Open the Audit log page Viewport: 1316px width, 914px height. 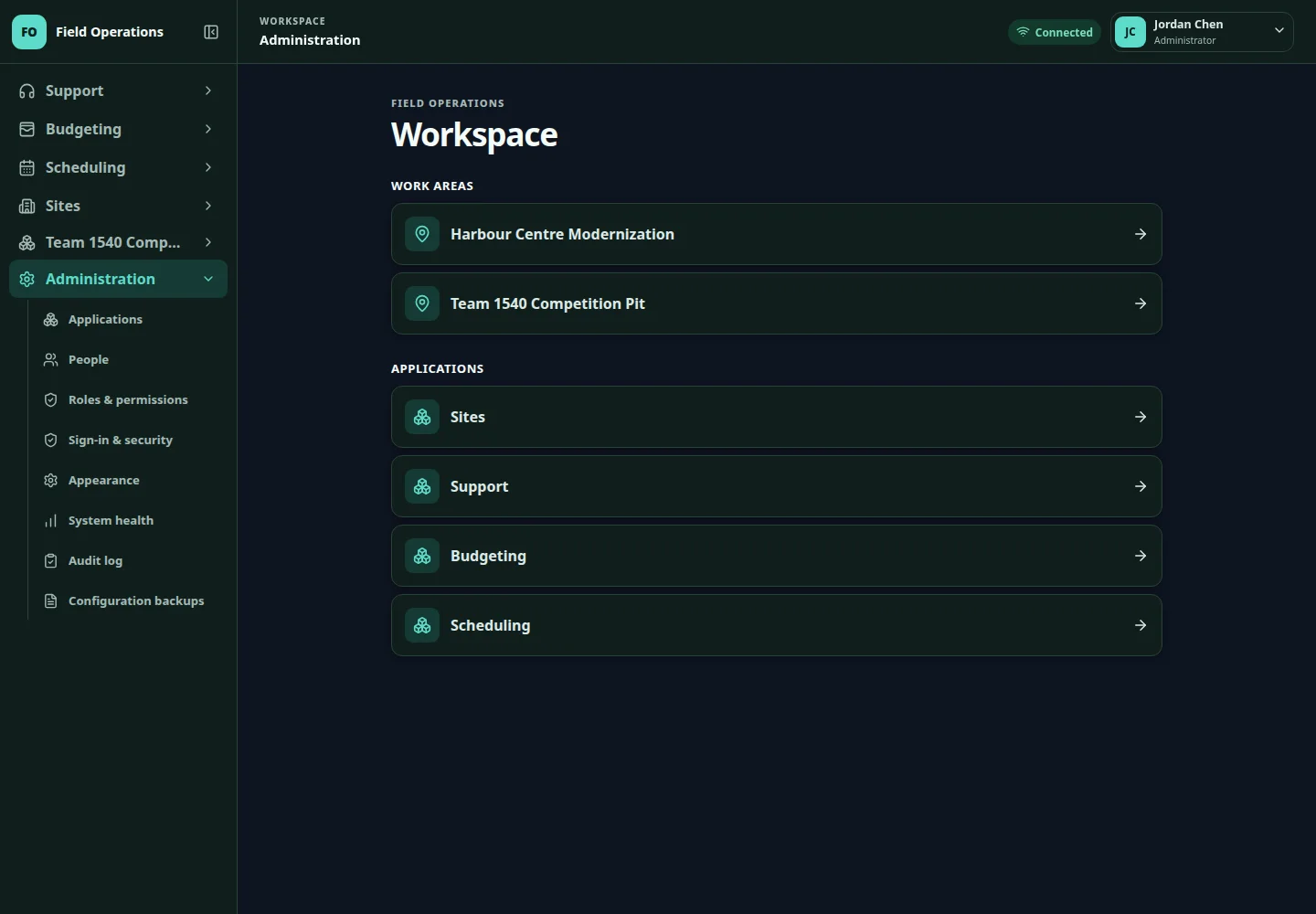[130, 560]
